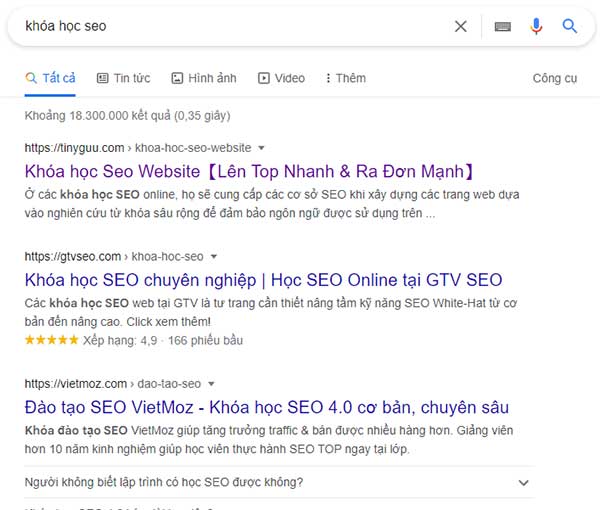Image resolution: width=600 pixels, height=510 pixels.
Task: Click the five-star rating for GTV SEO
Action: [51, 340]
